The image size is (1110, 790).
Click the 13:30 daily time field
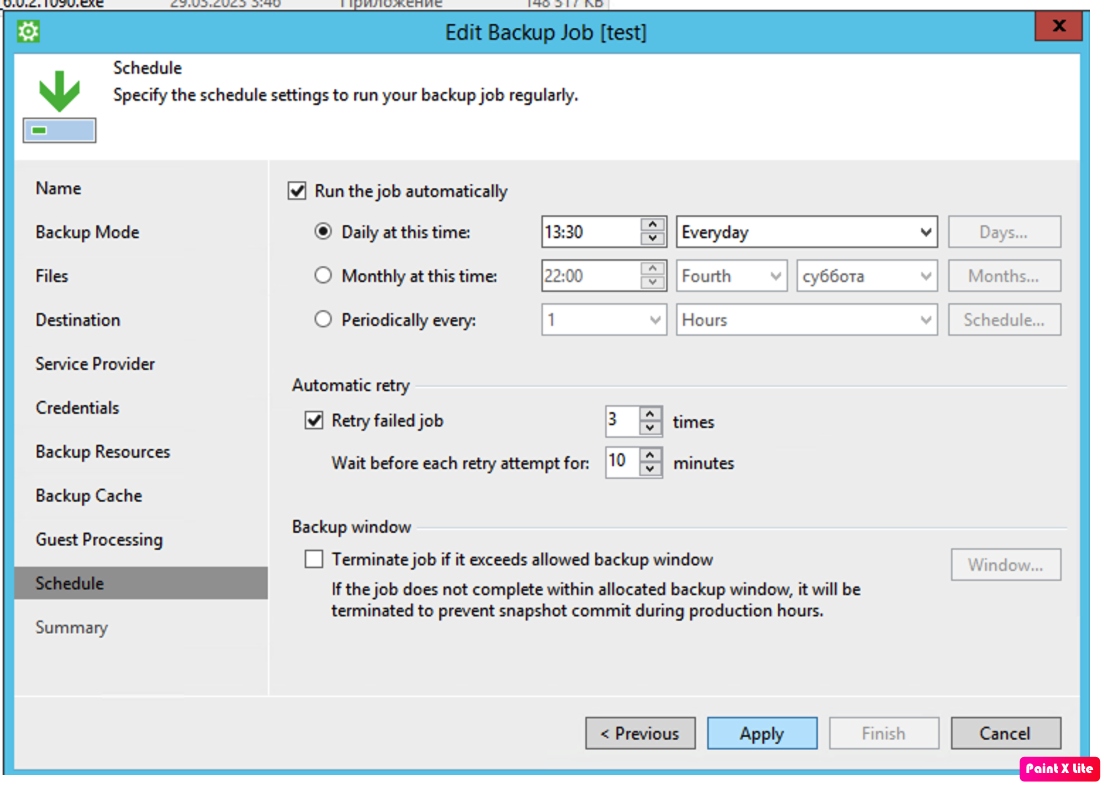coord(591,232)
